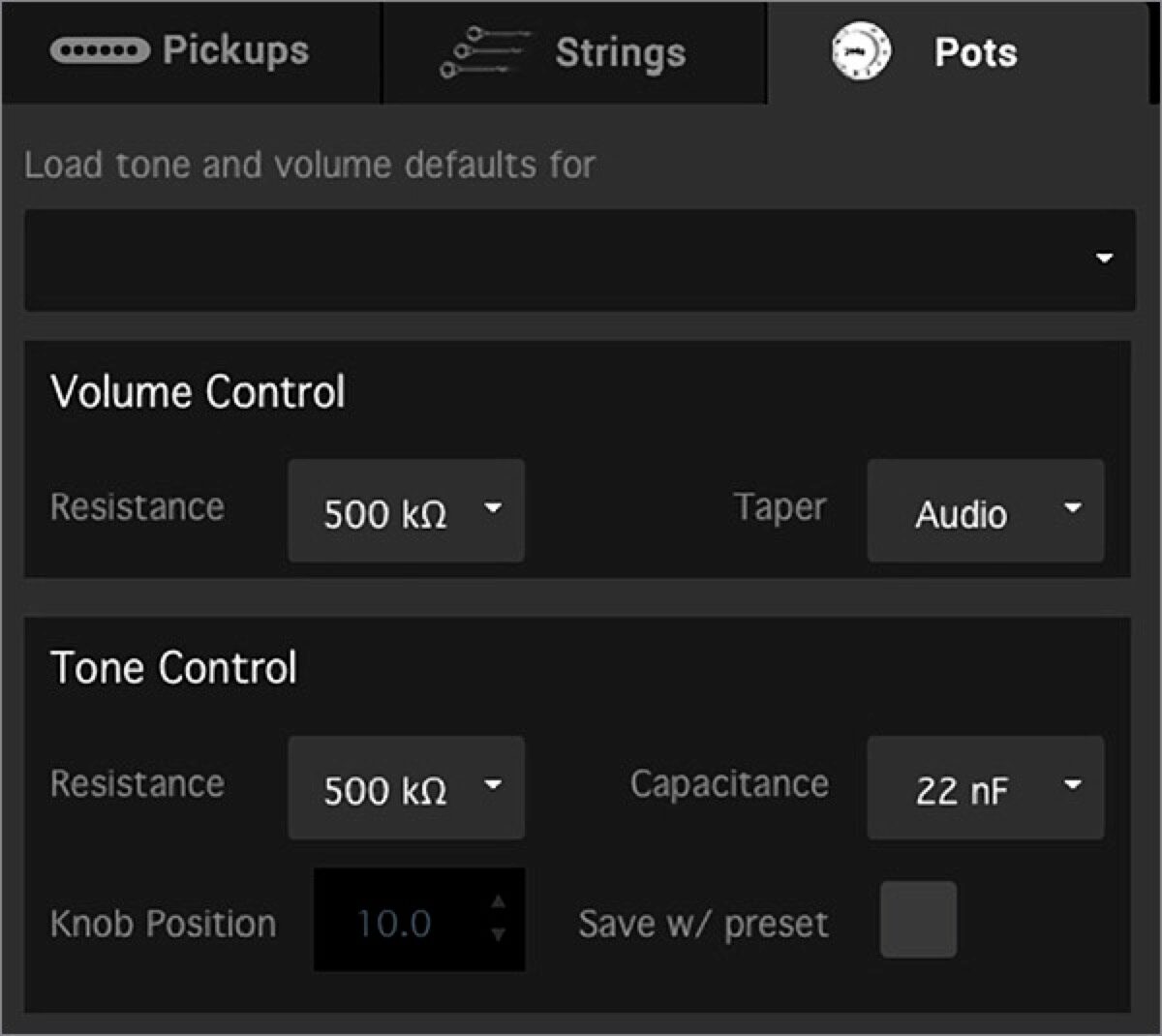Open the Strings tab
Screen dimensions: 1162x1036
click(575, 52)
